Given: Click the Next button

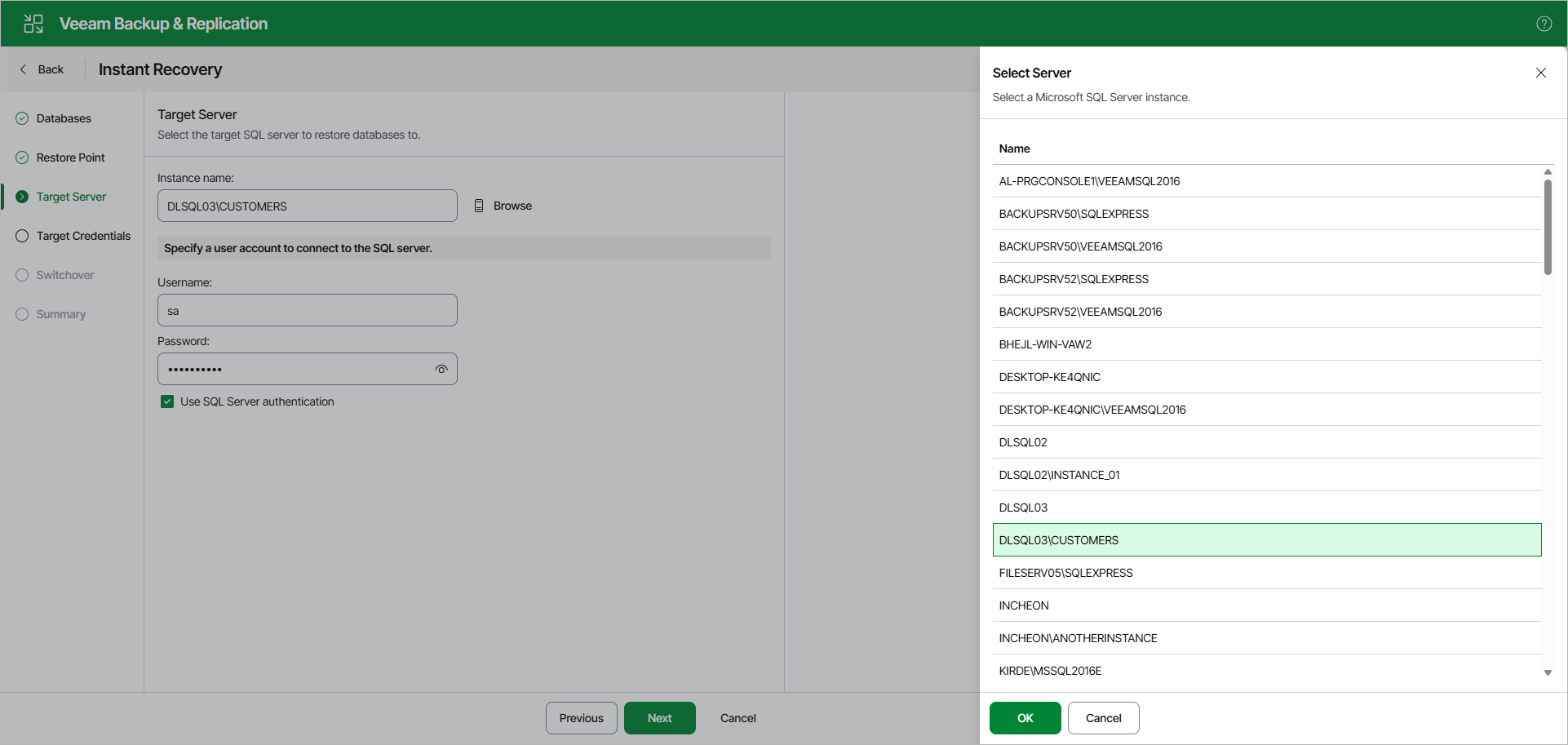Looking at the screenshot, I should (659, 718).
